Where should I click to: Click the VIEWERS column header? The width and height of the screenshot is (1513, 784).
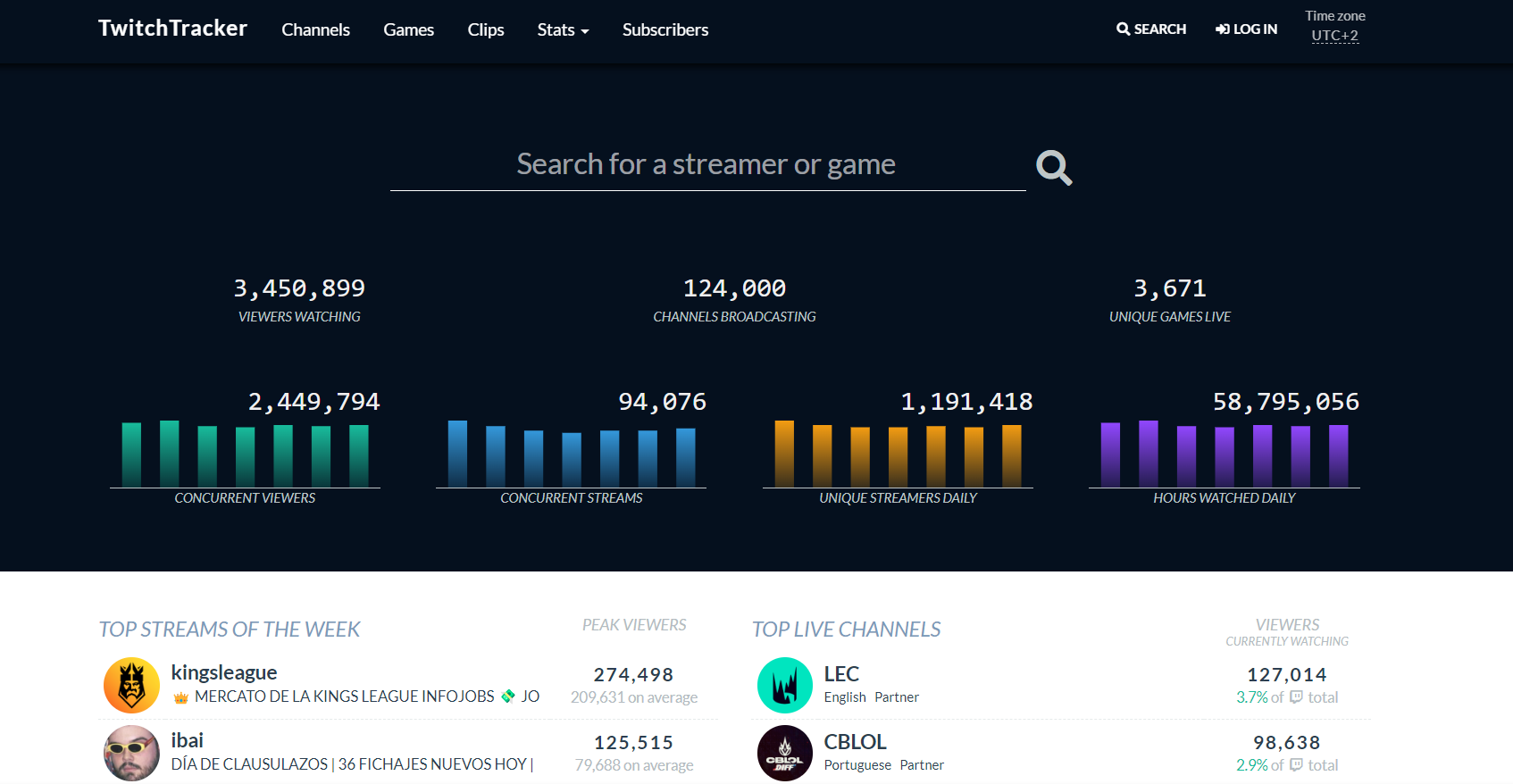[1287, 625]
